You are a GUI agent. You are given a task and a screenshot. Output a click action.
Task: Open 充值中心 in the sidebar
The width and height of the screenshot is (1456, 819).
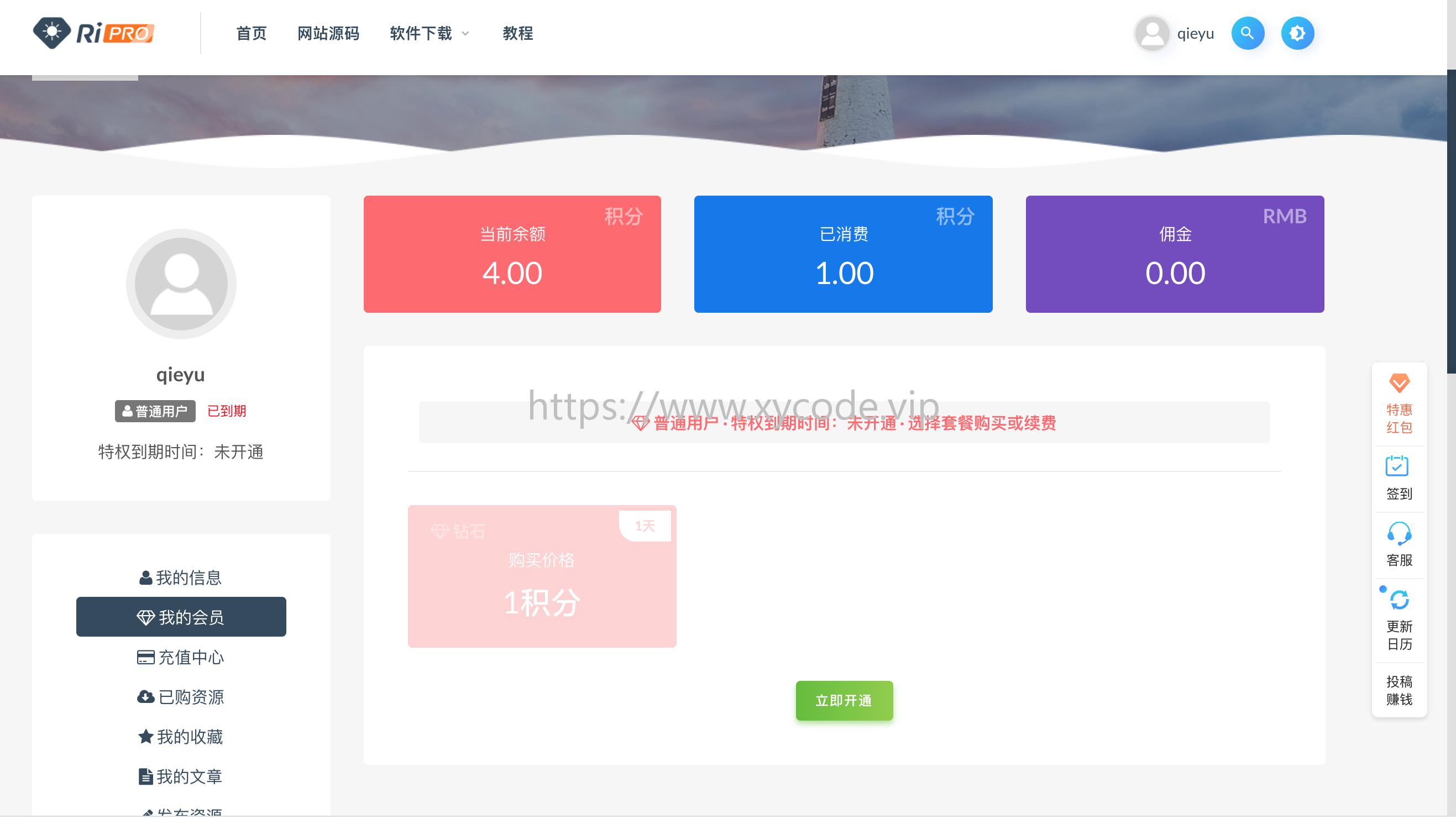(181, 657)
